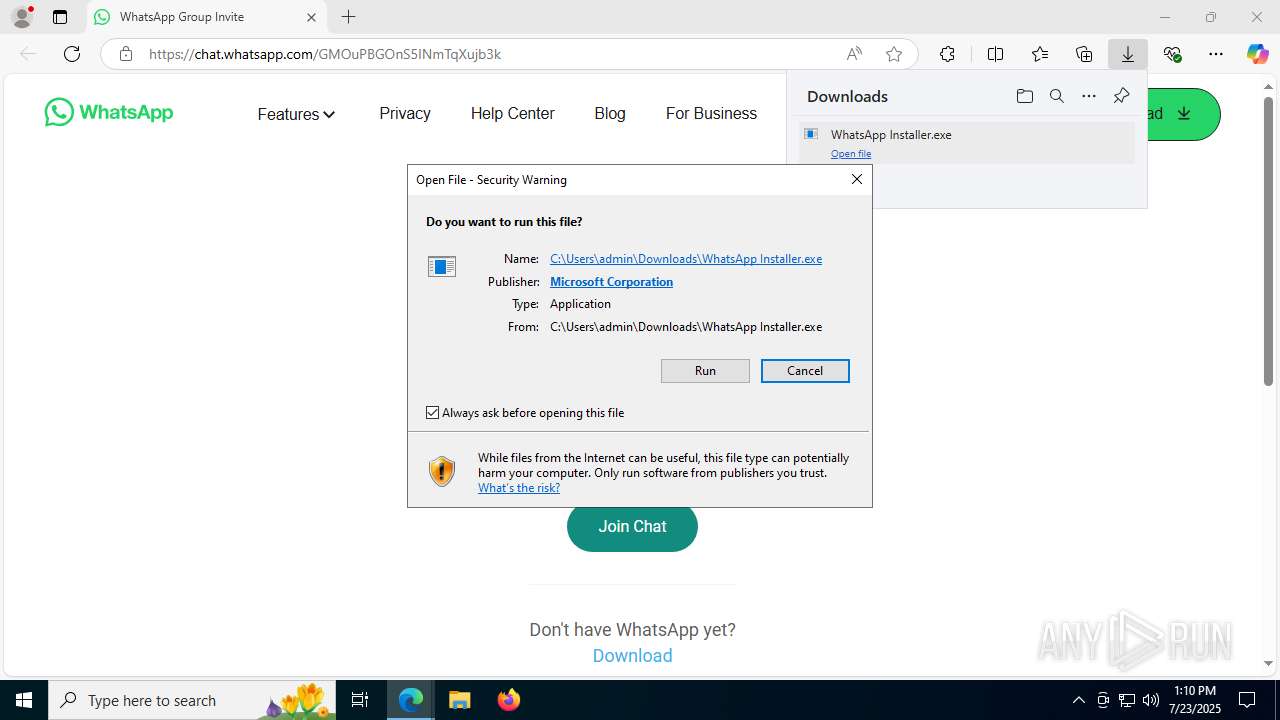Open File Explorer from taskbar
Screen dimensions: 1280x720
pos(459,700)
